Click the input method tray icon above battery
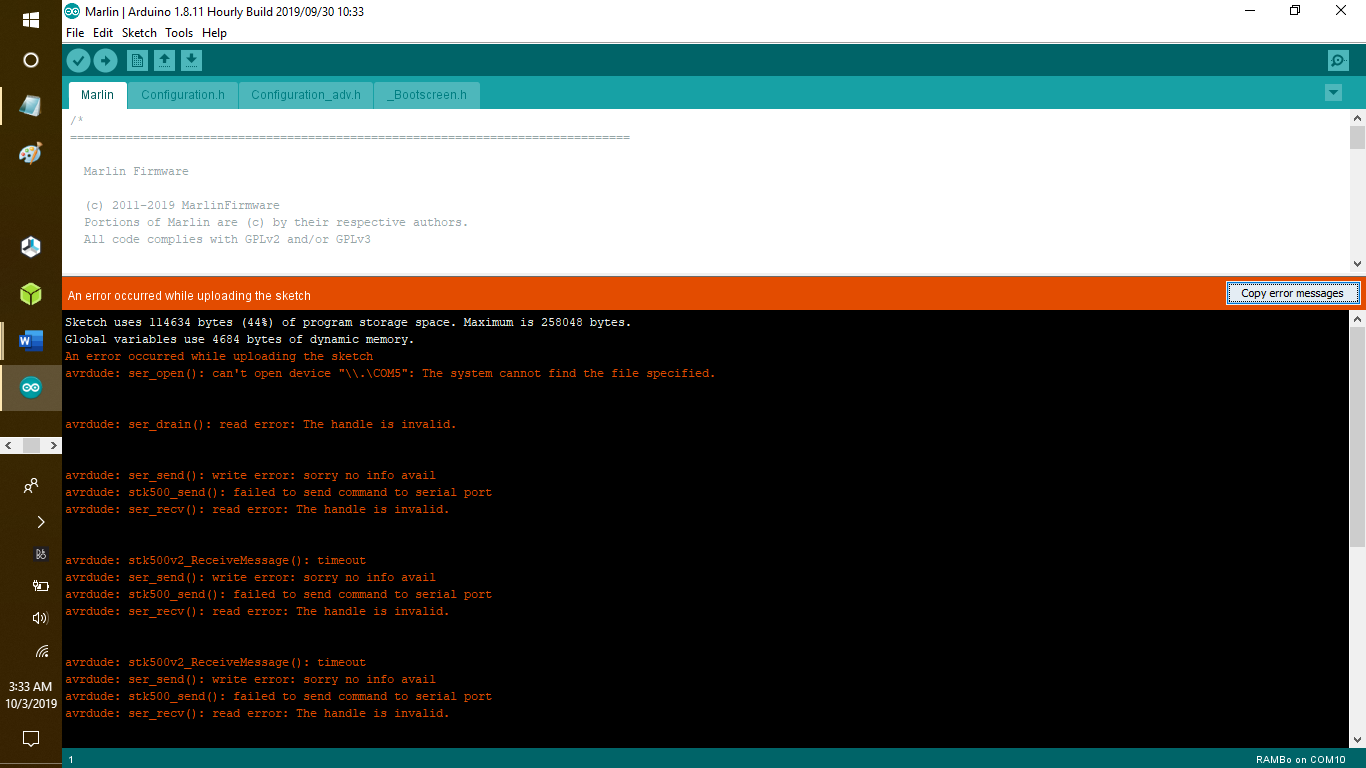 click(x=40, y=554)
